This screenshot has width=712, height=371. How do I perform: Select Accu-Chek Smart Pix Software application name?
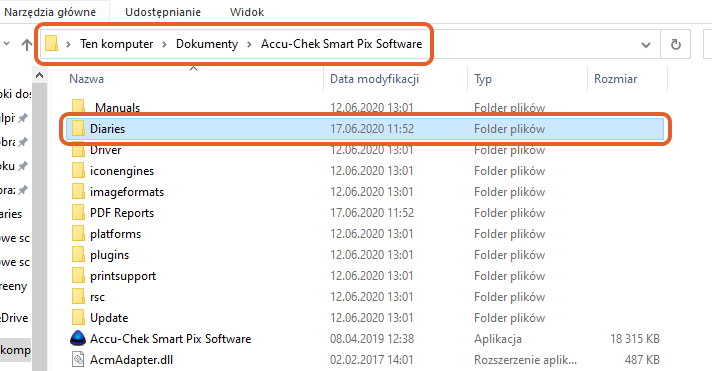(170, 338)
